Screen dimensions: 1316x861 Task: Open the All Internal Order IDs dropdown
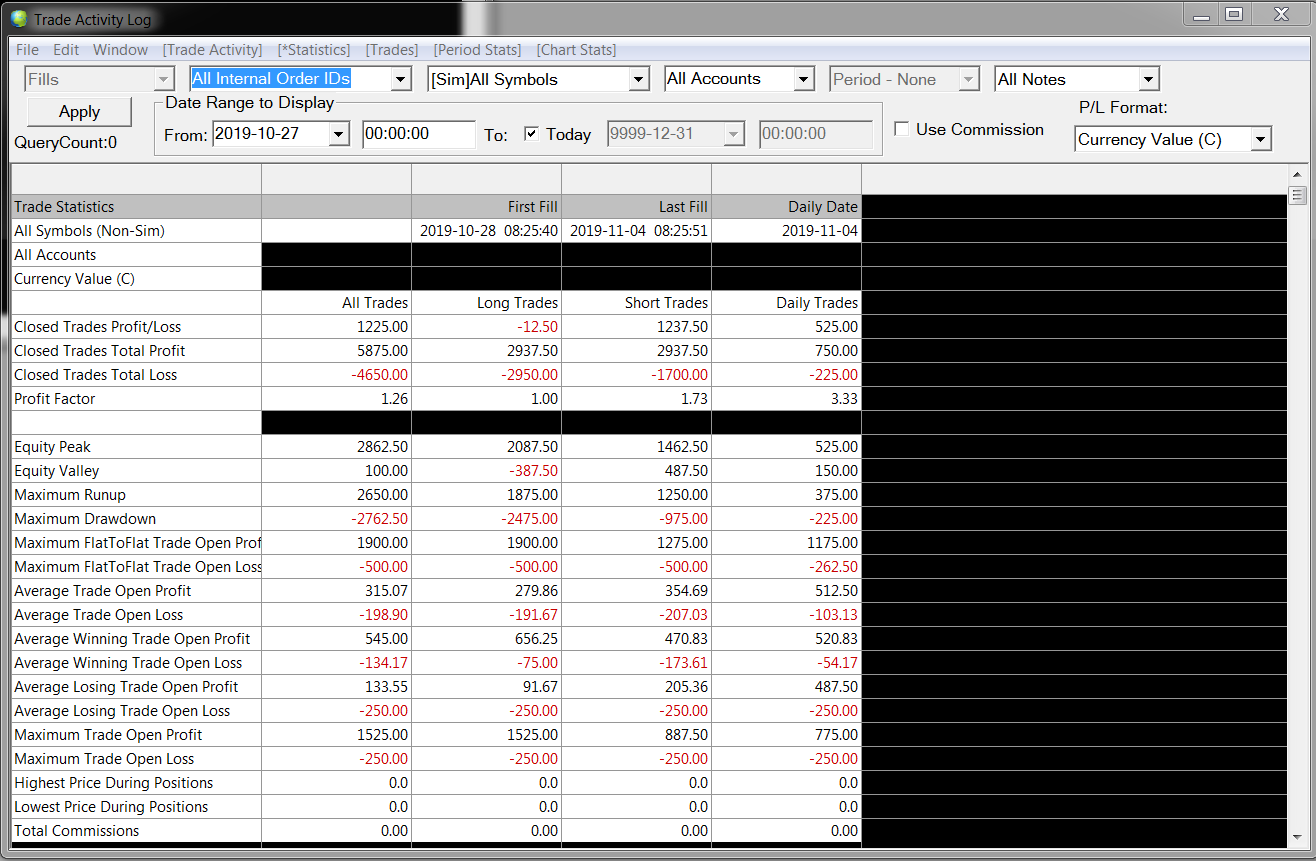(401, 79)
